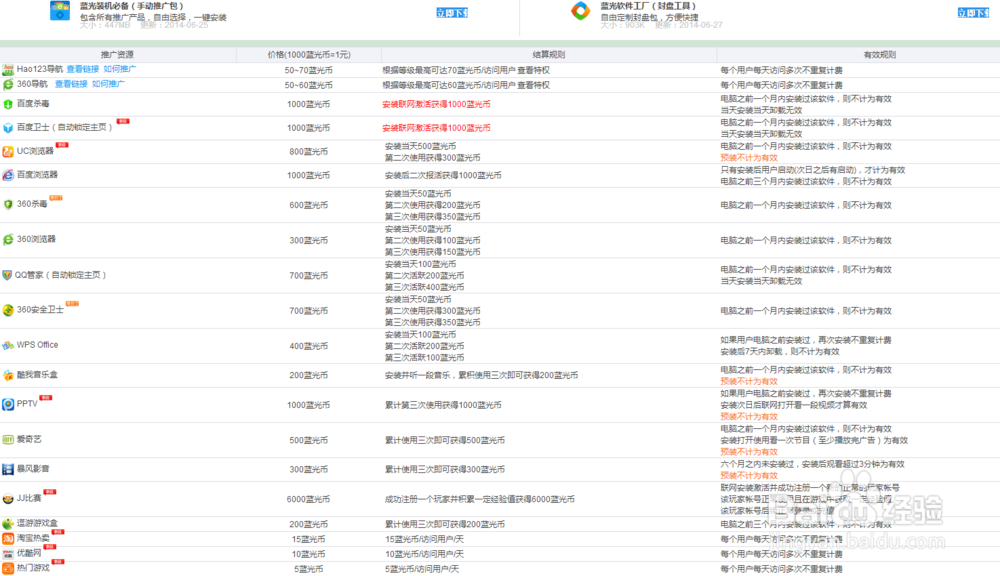The width and height of the screenshot is (1000, 576).
Task: Click the 360杀毒 shield icon
Action: click(8, 205)
